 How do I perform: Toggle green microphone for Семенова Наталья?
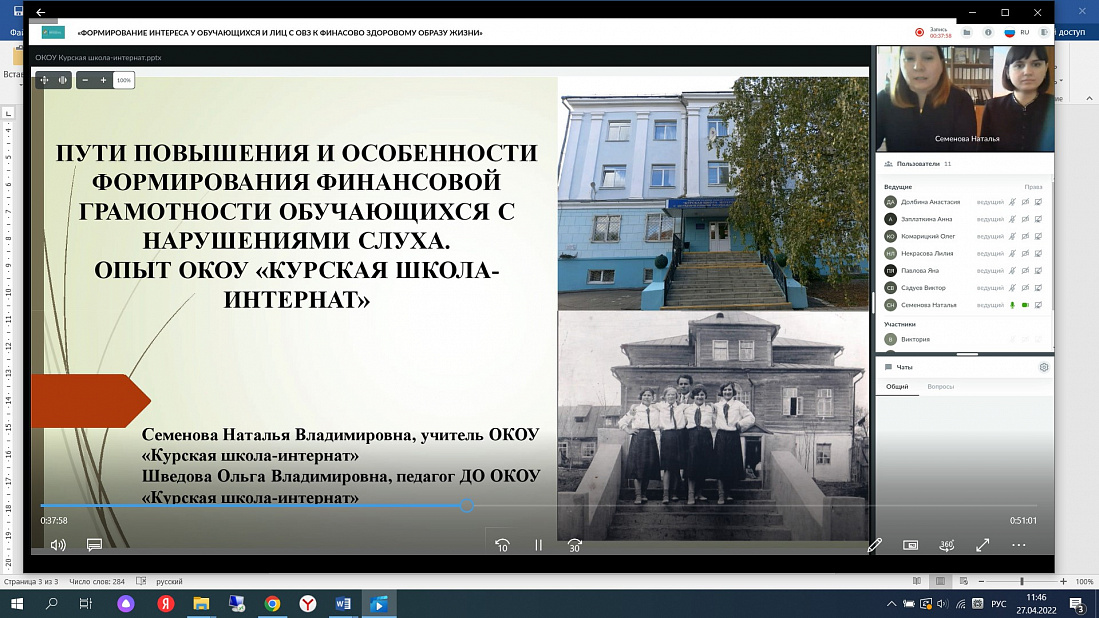coord(1012,305)
